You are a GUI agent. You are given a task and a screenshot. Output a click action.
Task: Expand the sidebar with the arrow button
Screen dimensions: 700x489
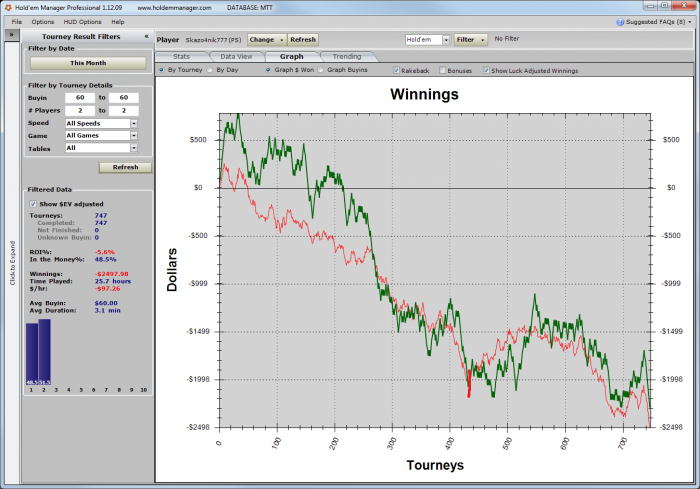[x=12, y=35]
